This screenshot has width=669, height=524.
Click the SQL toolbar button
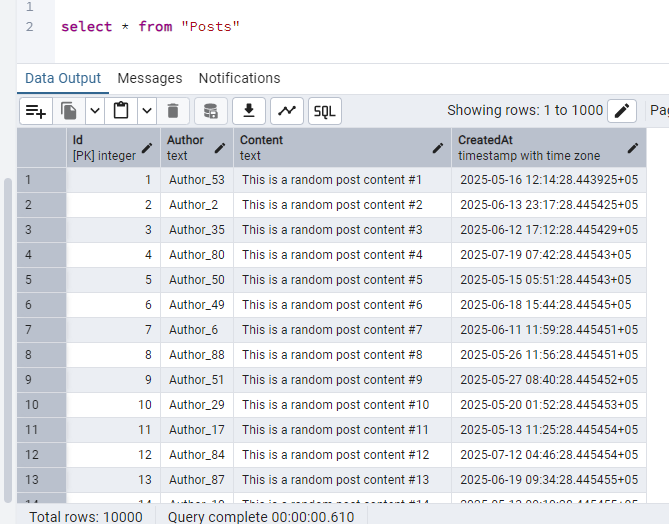tap(325, 111)
